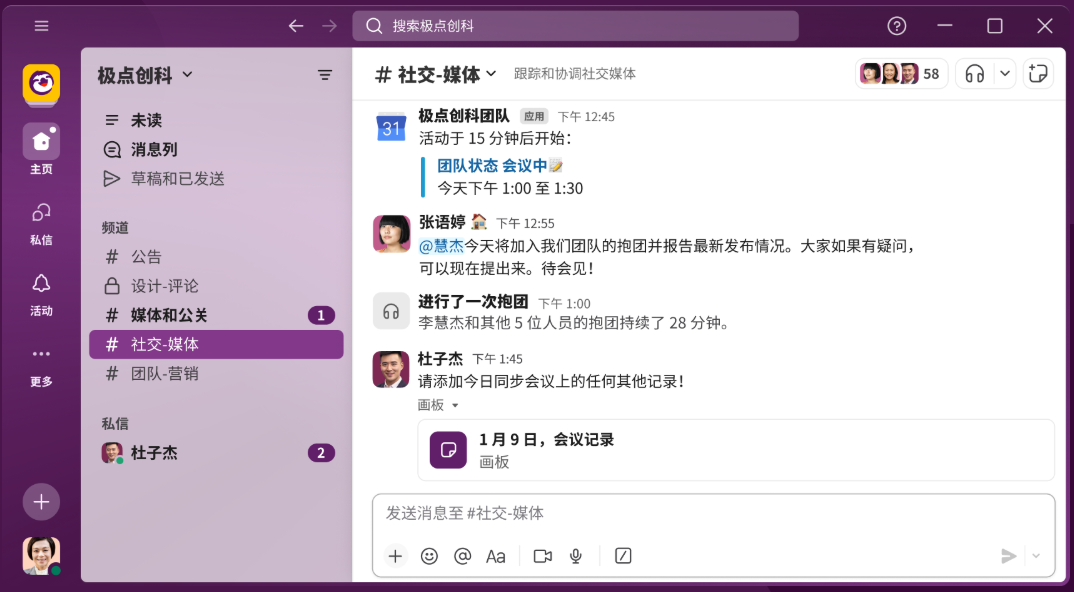
Task: Attach content using the plus icon in composer
Action: tap(395, 556)
